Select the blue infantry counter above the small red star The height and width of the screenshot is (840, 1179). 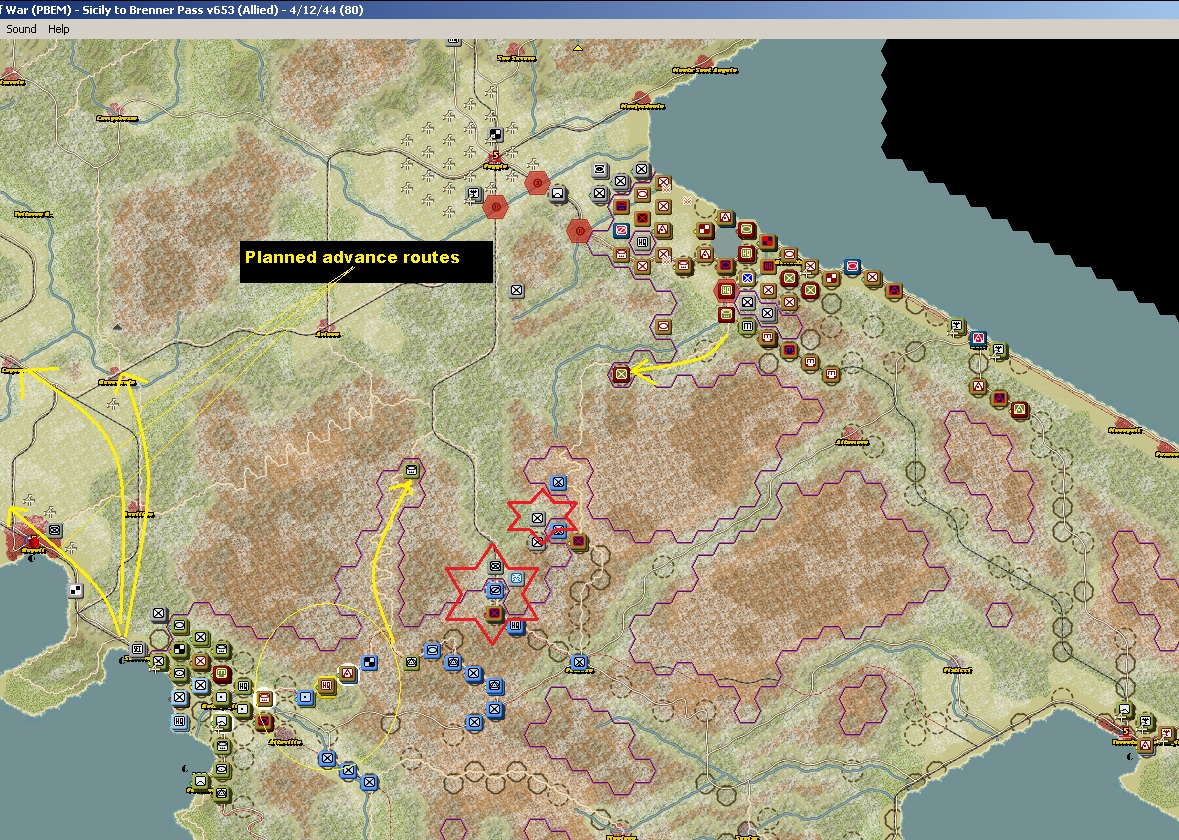tap(558, 482)
